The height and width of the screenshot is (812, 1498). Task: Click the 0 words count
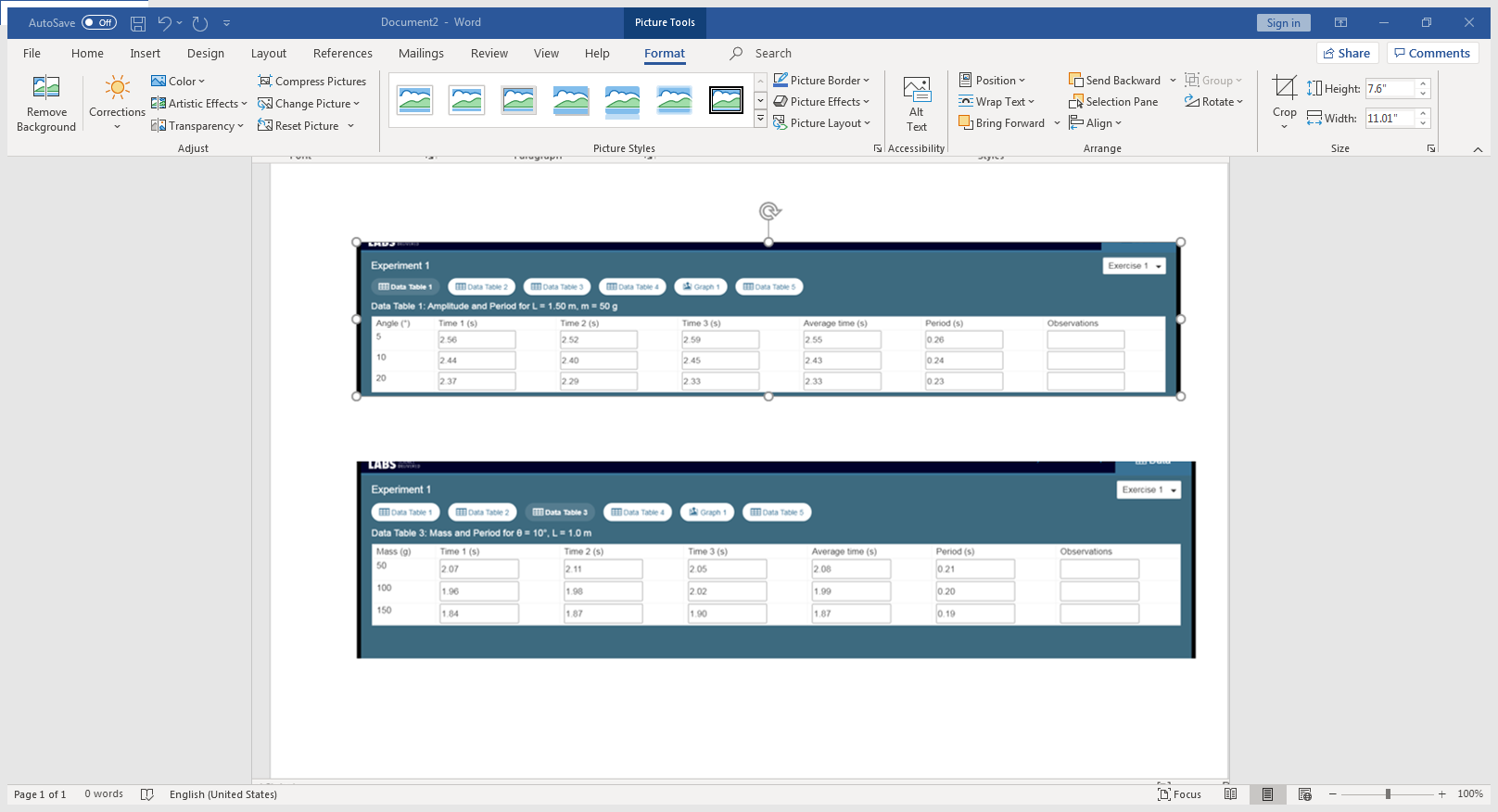(x=104, y=794)
